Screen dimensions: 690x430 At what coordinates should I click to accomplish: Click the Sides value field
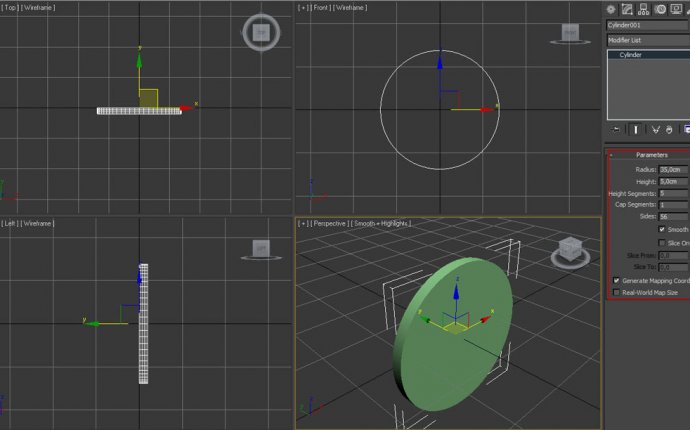673,217
